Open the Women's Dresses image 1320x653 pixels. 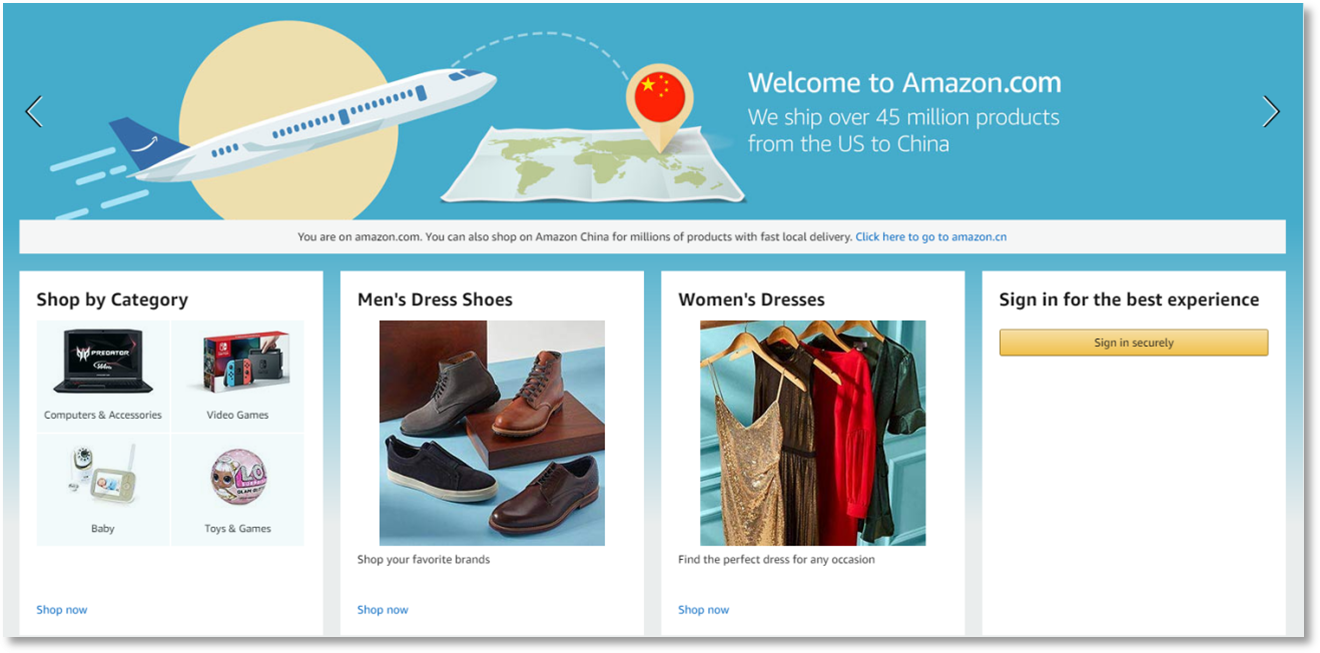813,433
